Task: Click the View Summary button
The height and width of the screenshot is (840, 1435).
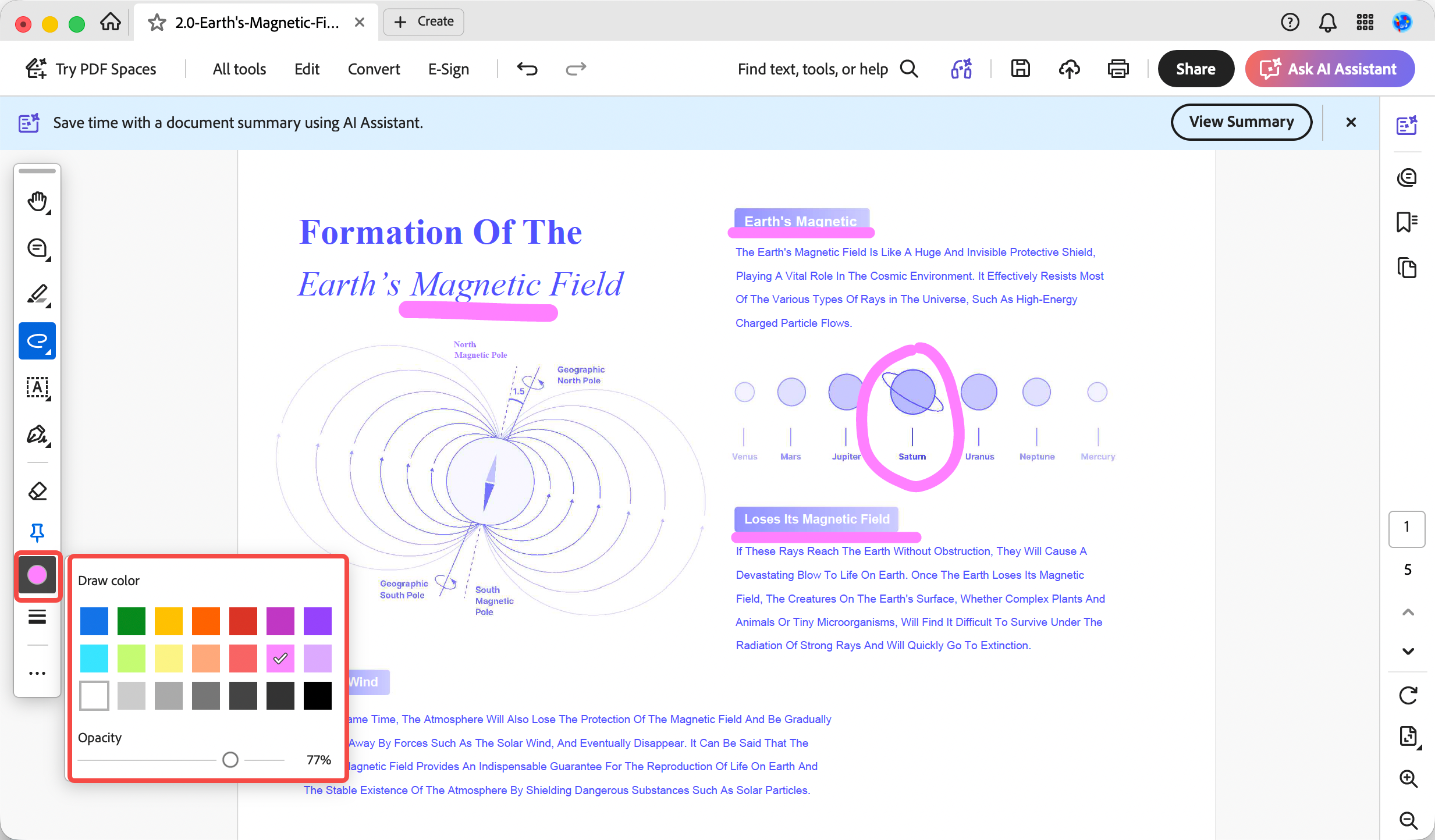Action: 1241,122
